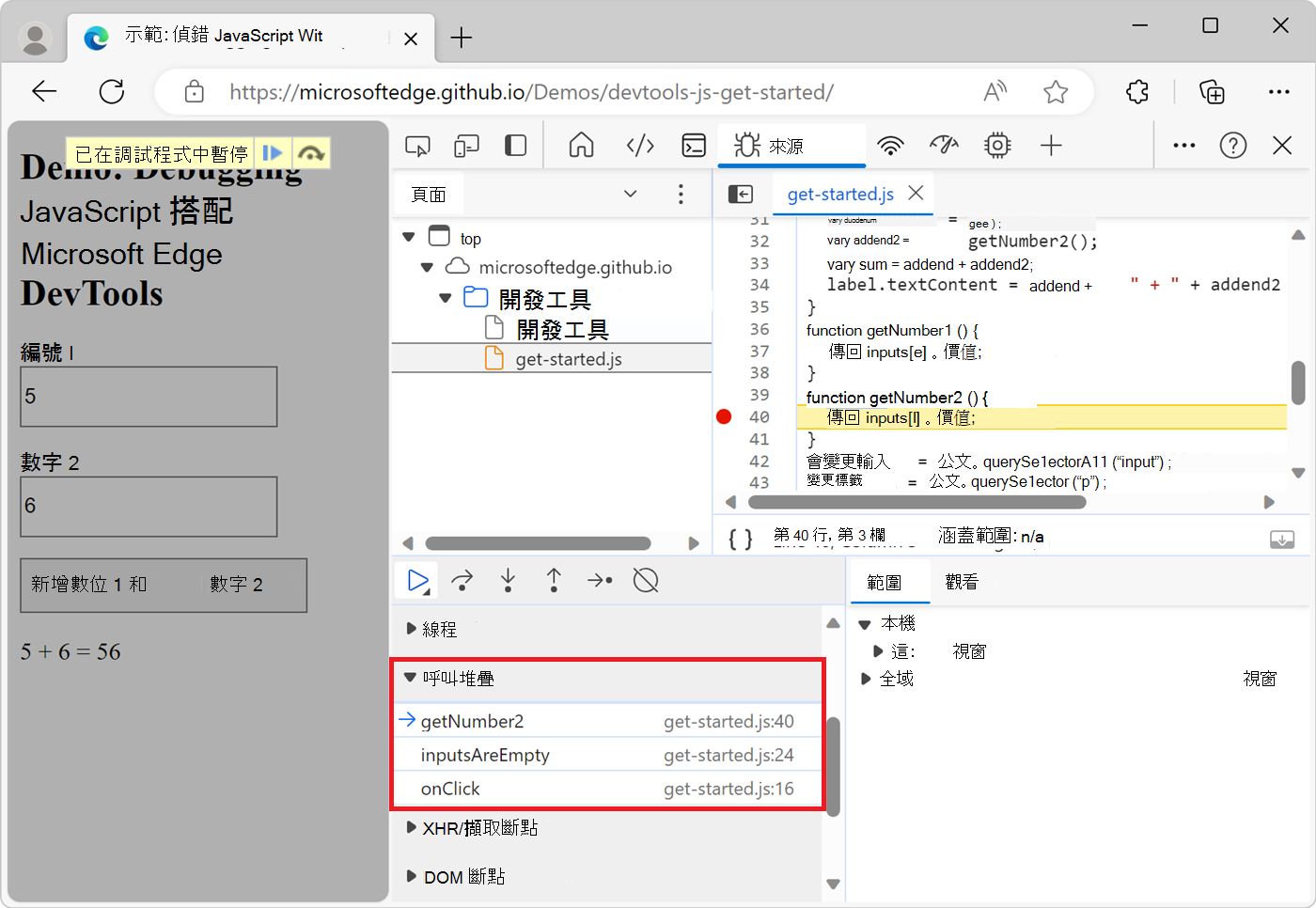The image size is (1316, 908).
Task: Click the 數字 2 input field
Action: tap(149, 507)
